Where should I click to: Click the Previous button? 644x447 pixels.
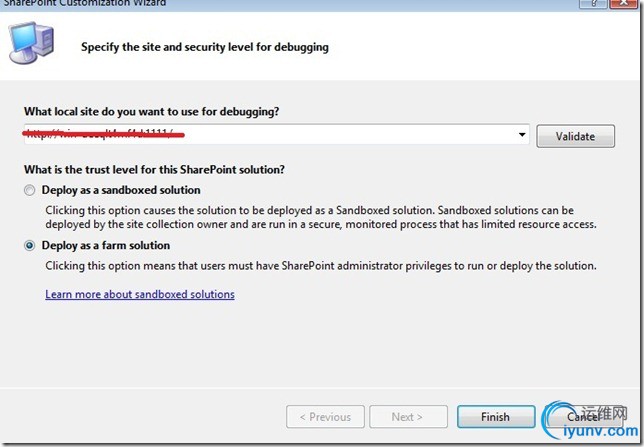tap(324, 417)
